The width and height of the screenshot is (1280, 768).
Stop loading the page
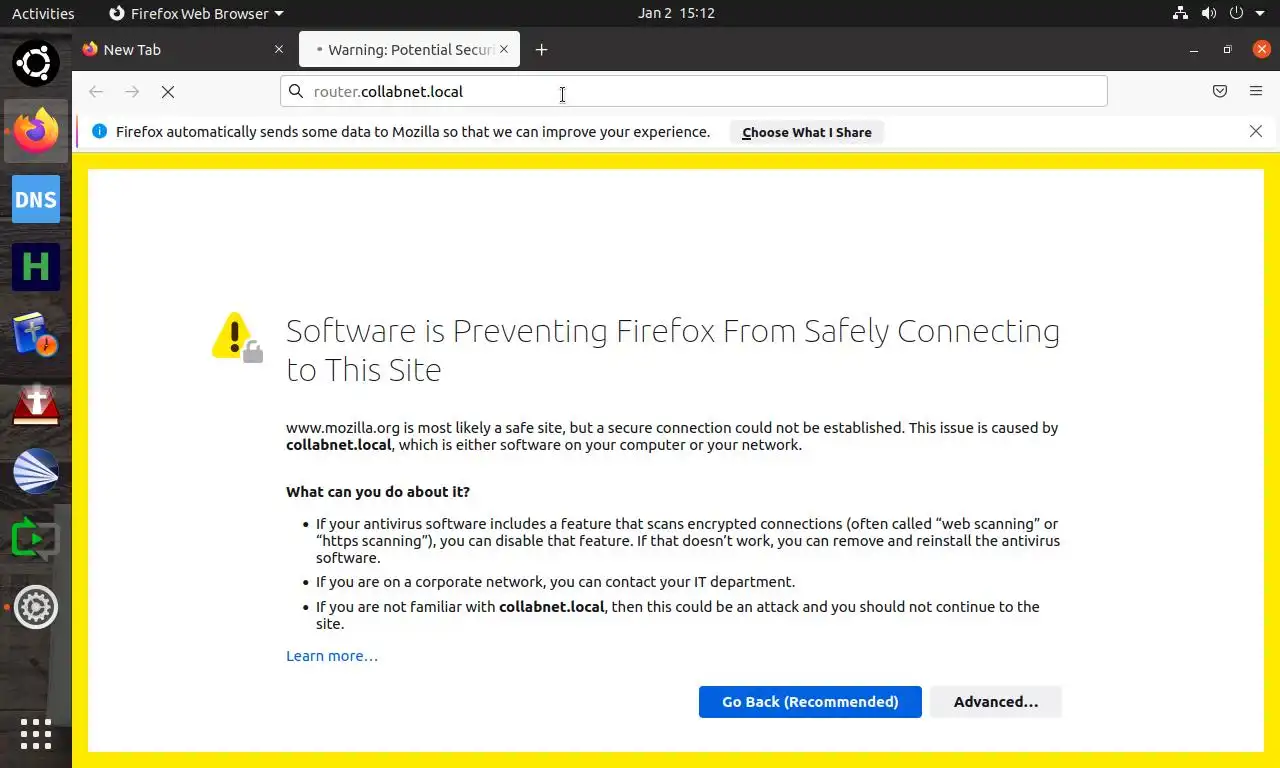[168, 92]
